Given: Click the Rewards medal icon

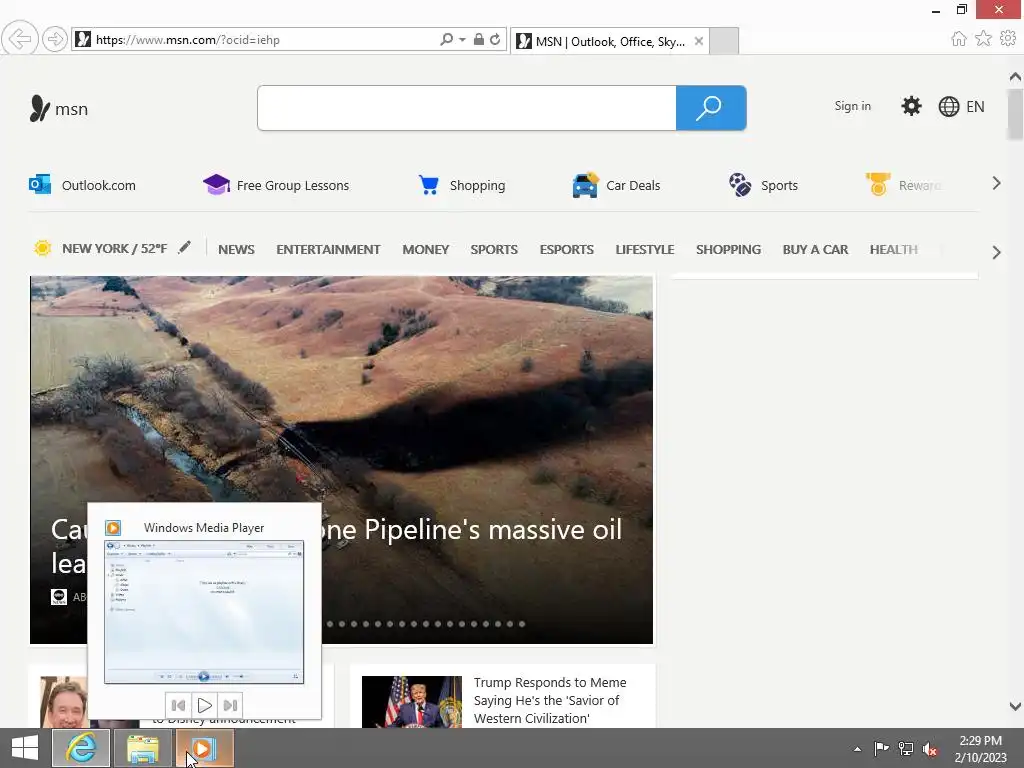Looking at the screenshot, I should pyautogui.click(x=878, y=185).
